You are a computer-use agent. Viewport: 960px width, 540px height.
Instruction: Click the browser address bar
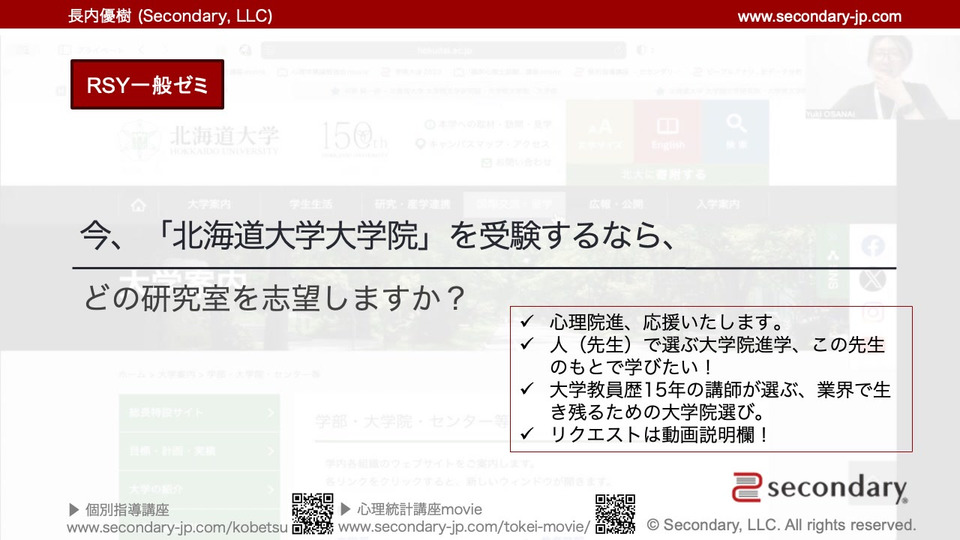pyautogui.click(x=443, y=50)
